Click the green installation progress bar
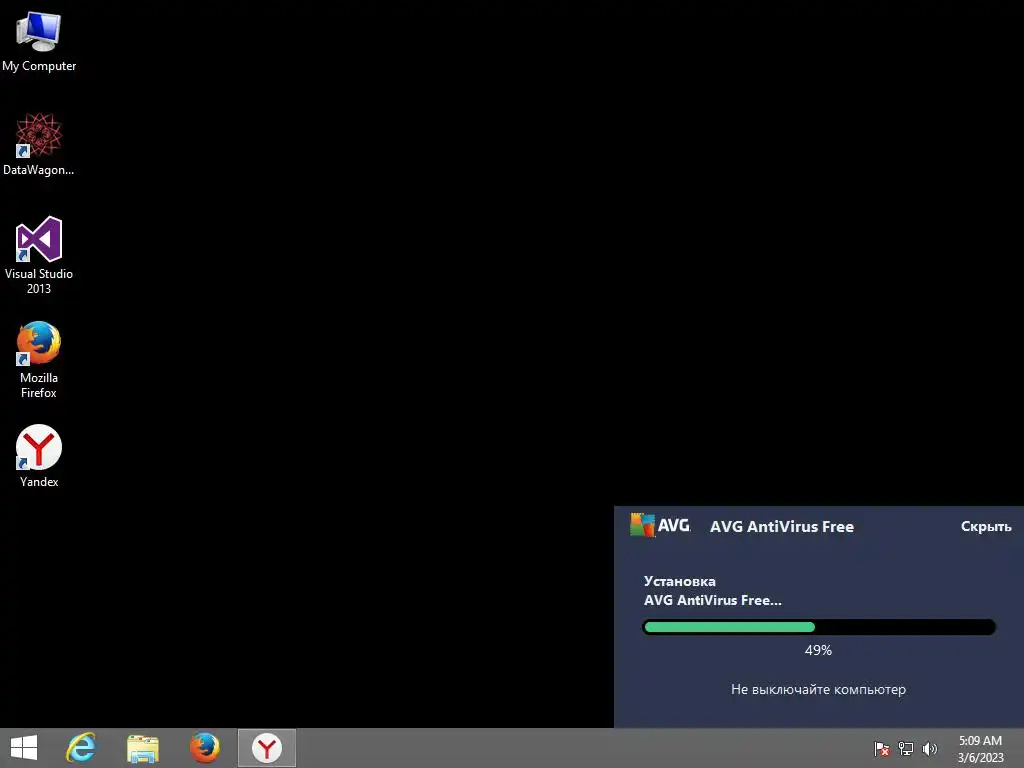 819,627
